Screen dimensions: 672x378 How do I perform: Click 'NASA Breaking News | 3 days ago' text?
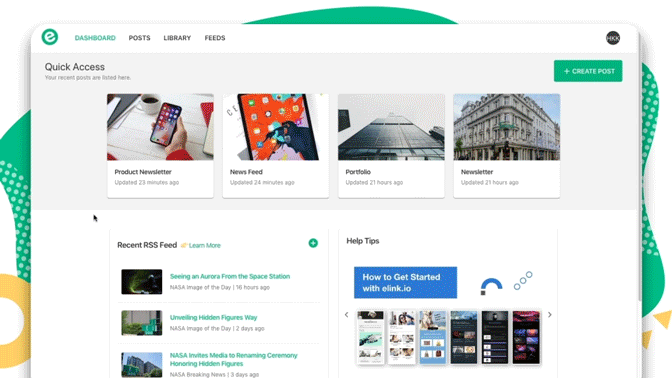[214, 375]
